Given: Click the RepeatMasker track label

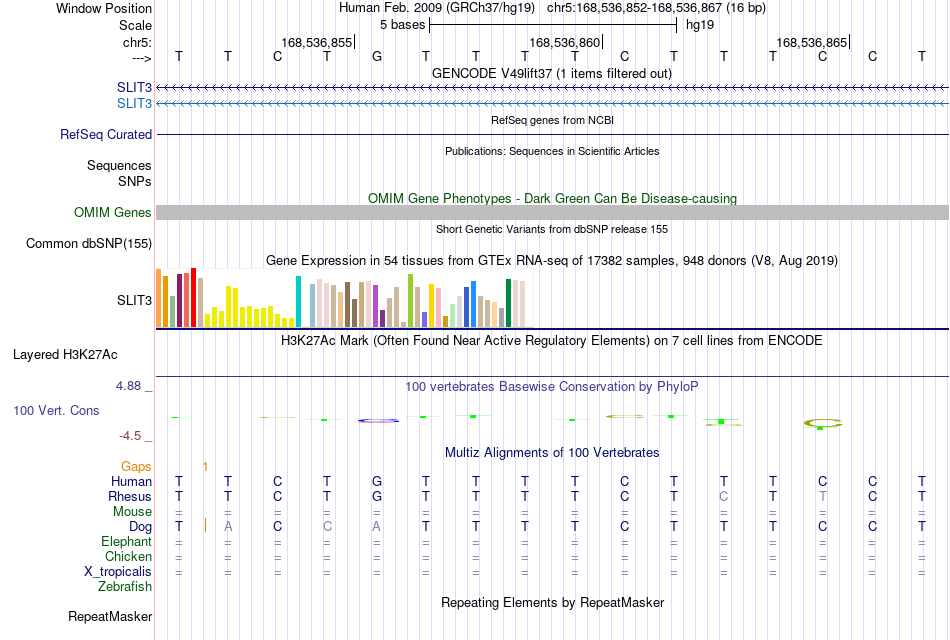Looking at the screenshot, I should click(x=110, y=617).
